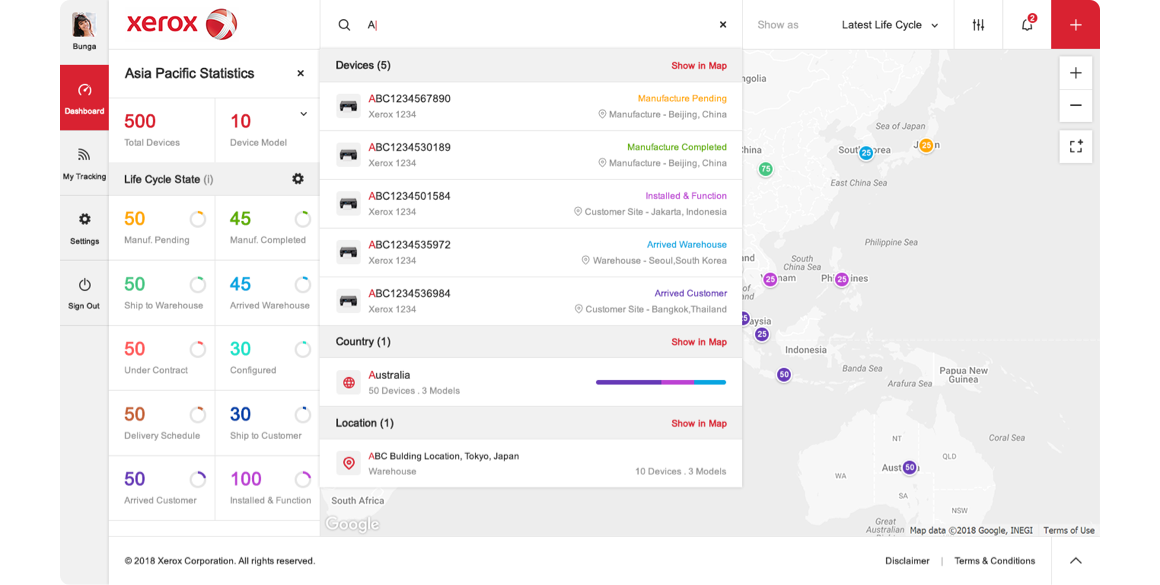Select the Arrived Customer tile
The image size is (1160, 585).
pyautogui.click(x=162, y=488)
